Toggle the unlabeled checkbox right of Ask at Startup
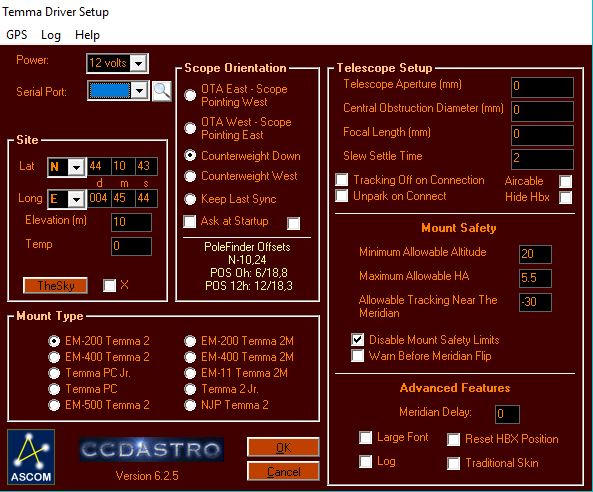593x492 pixels. point(293,223)
